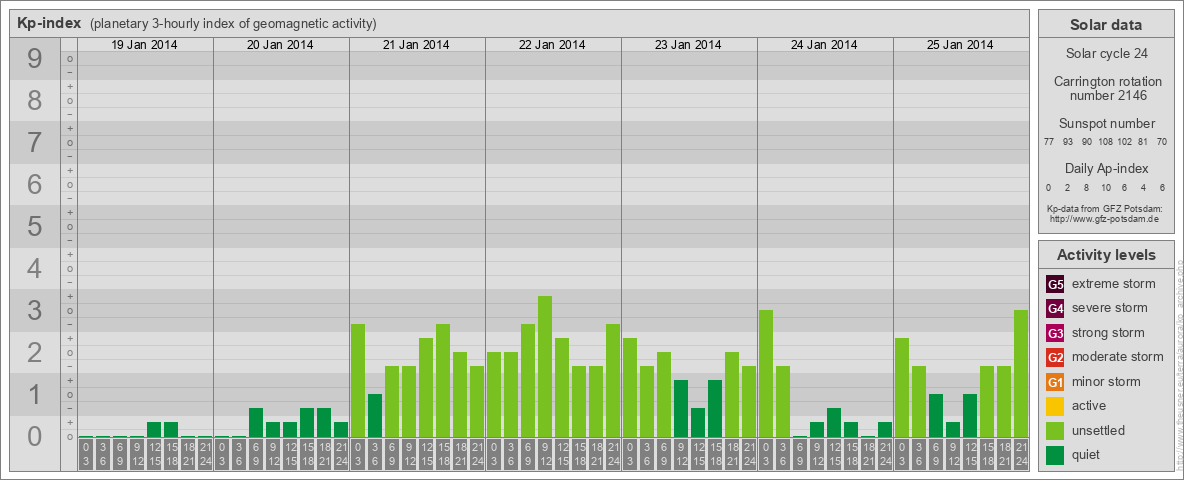The height and width of the screenshot is (480, 1184).
Task: Click the 22 Jan 9-12 time label
Action: click(544, 454)
